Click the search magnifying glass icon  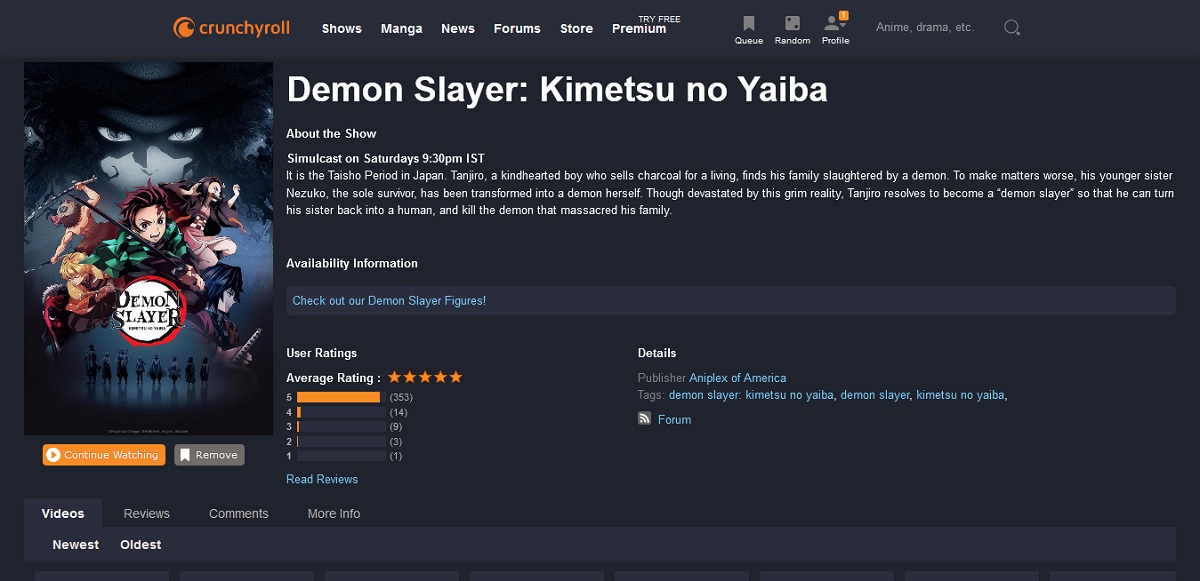coord(1011,27)
